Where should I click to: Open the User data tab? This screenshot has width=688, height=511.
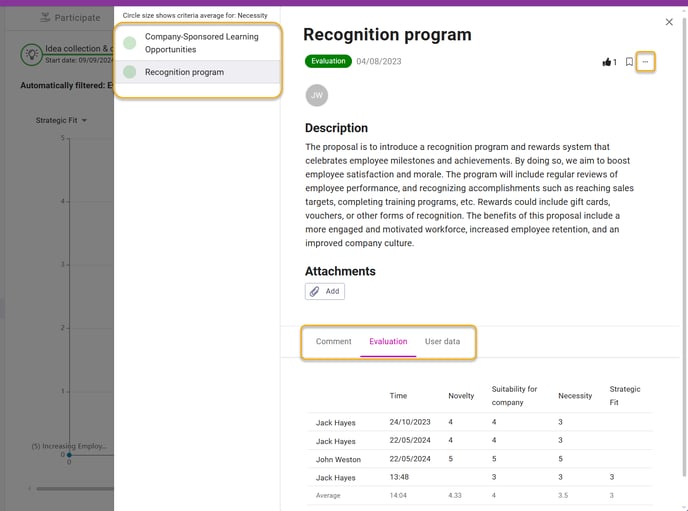pyautogui.click(x=442, y=341)
